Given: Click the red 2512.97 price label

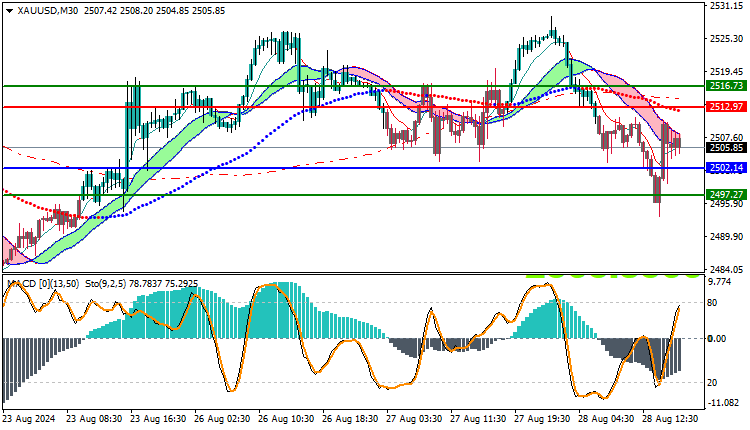Looking at the screenshot, I should [x=726, y=107].
